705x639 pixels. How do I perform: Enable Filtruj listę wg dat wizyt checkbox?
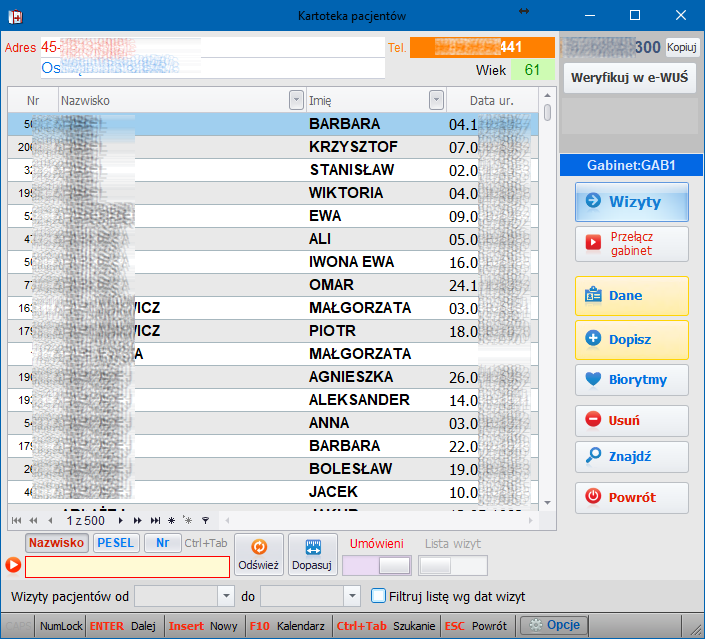(x=378, y=596)
